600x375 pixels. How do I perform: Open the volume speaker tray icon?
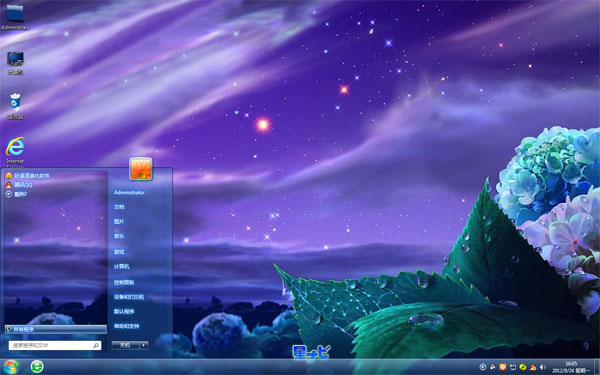[543, 367]
